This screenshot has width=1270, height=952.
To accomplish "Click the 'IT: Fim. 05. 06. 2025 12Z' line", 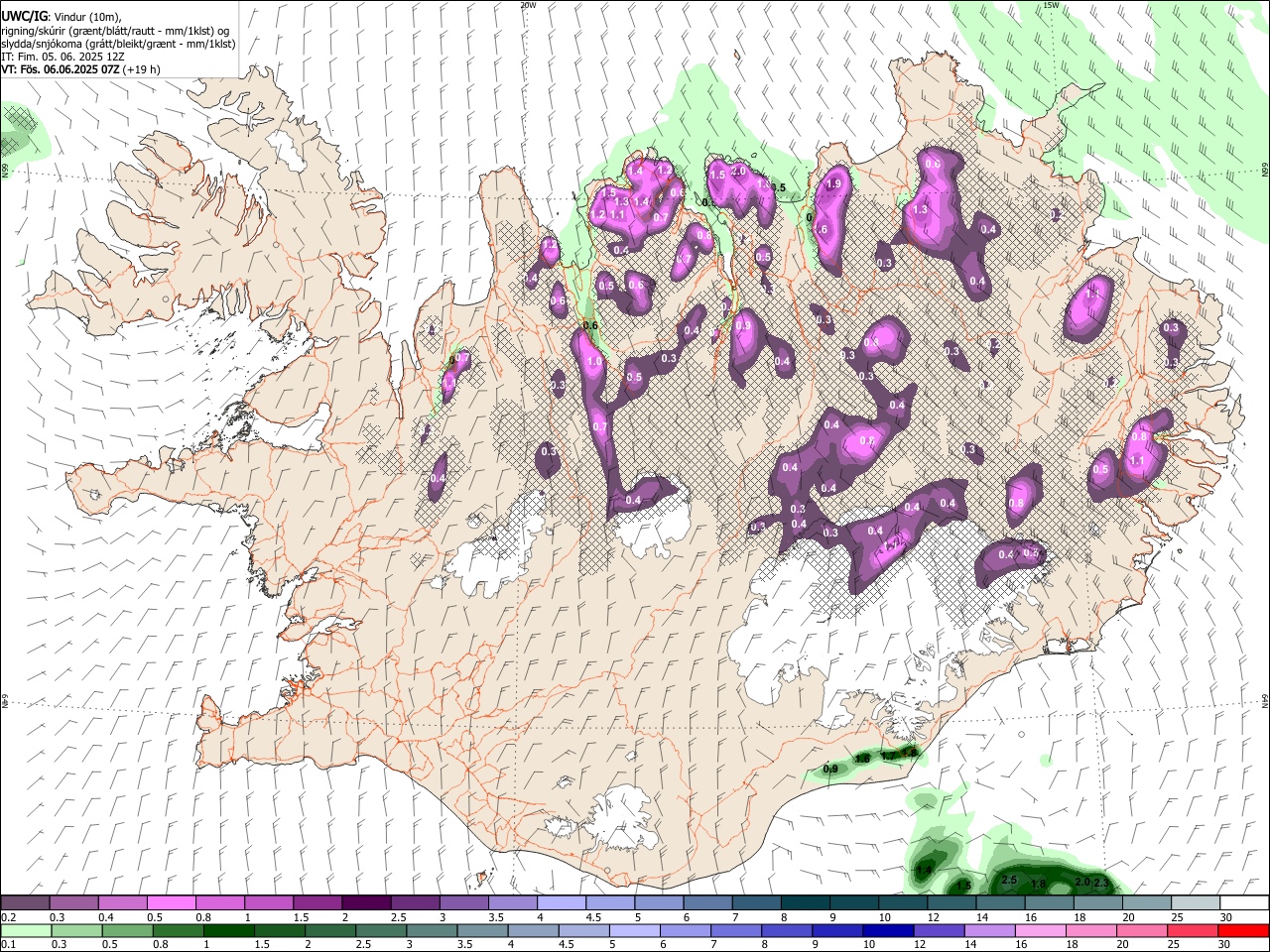I will tap(63, 57).
